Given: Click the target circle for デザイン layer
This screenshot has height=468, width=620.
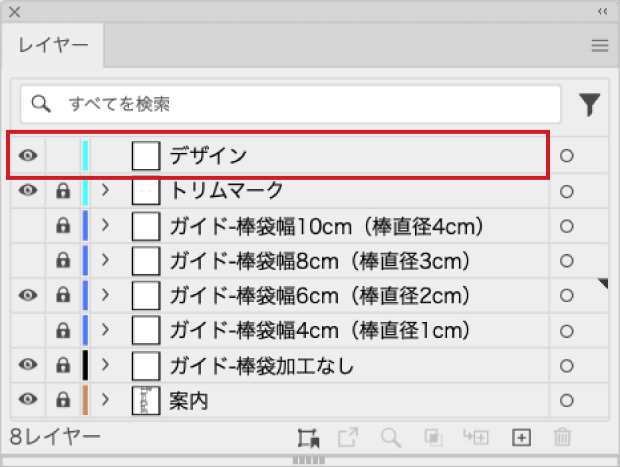Looking at the screenshot, I should click(x=567, y=156).
